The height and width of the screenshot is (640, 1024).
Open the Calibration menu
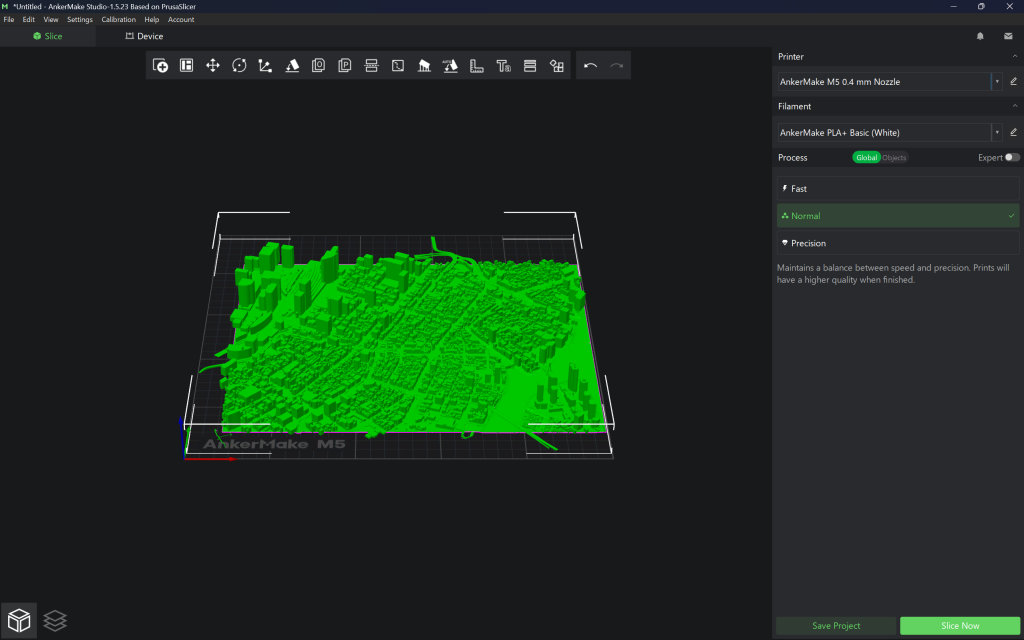pos(118,20)
